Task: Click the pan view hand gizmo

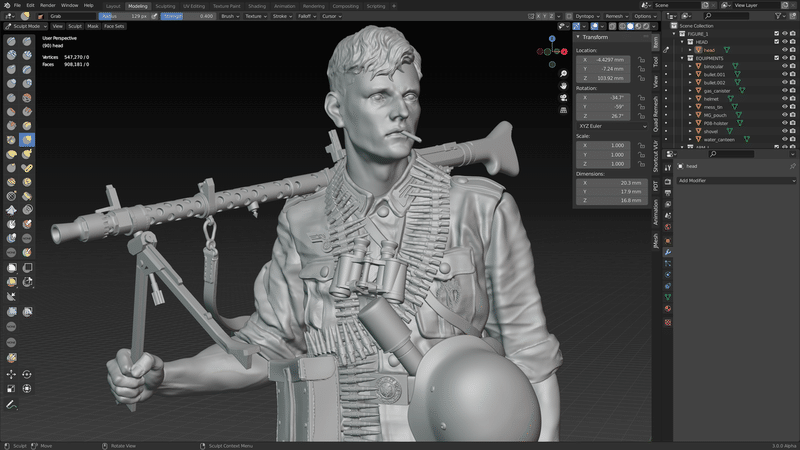Action: click(563, 86)
